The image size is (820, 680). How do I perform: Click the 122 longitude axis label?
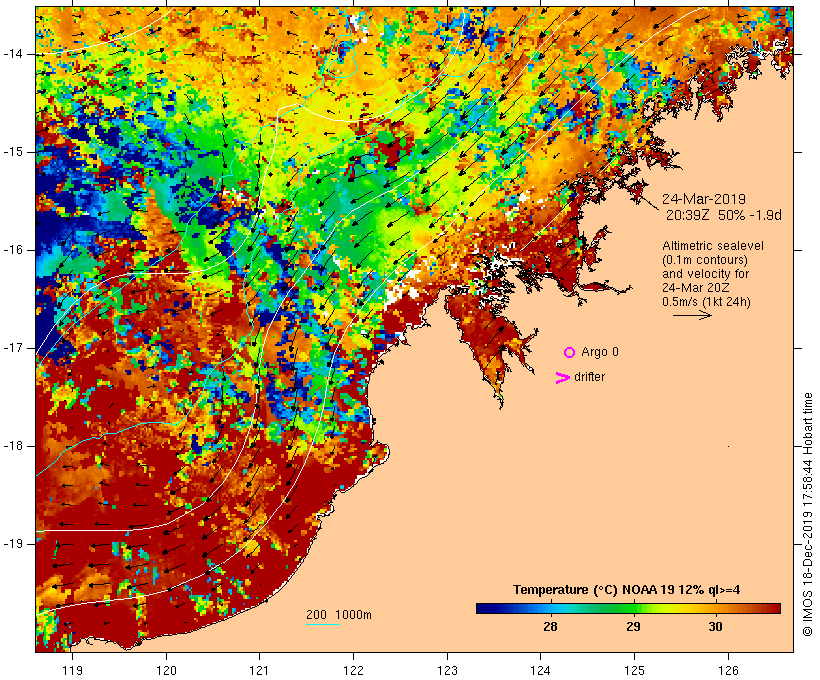tap(353, 670)
